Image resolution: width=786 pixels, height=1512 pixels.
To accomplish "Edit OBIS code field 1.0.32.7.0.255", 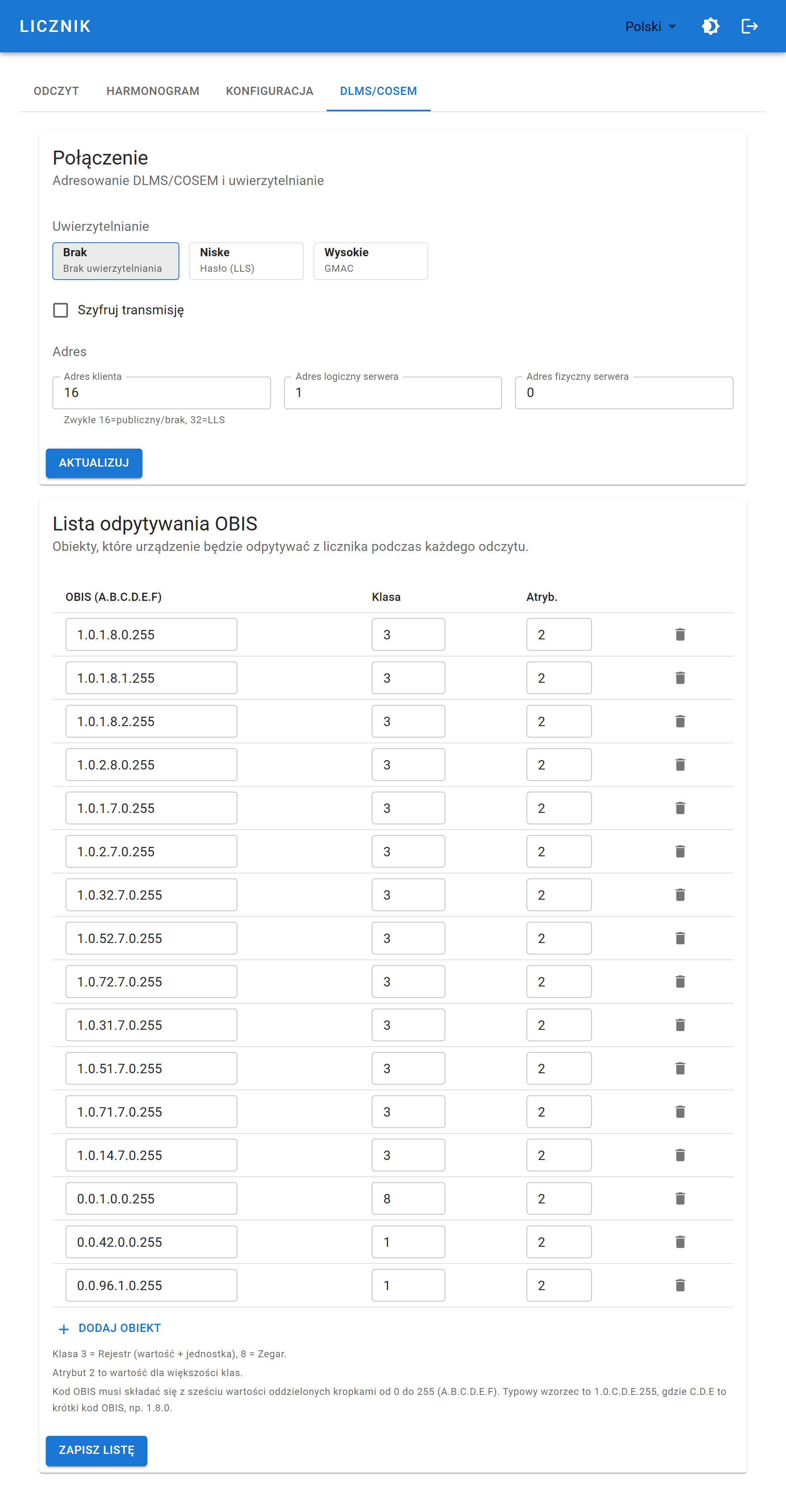I will click(x=151, y=895).
